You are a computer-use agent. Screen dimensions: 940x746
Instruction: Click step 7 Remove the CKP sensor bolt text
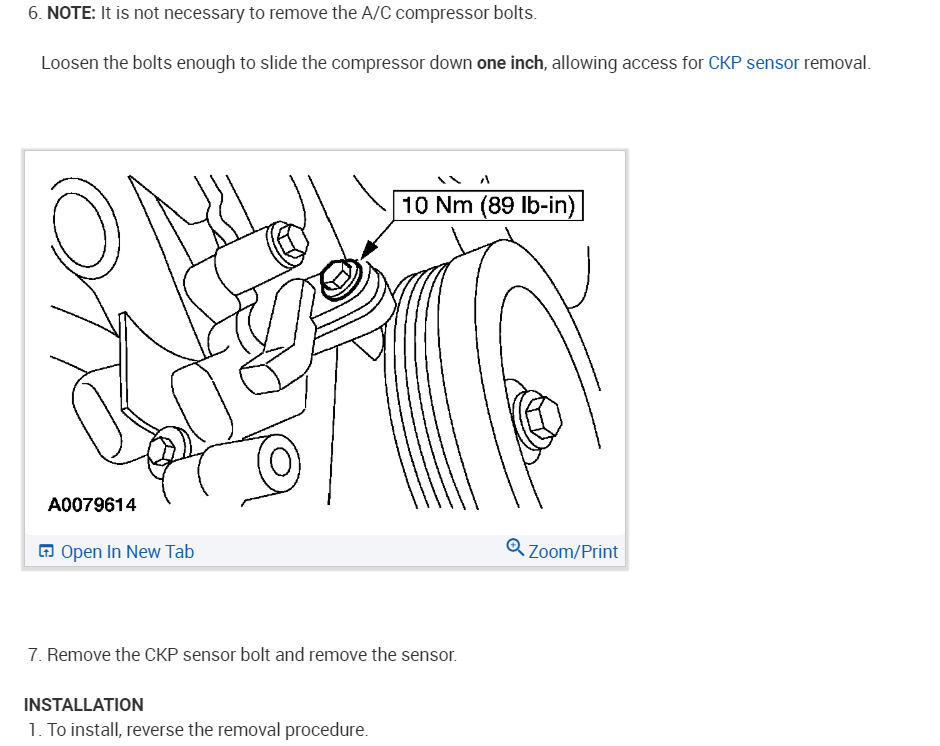coord(242,655)
